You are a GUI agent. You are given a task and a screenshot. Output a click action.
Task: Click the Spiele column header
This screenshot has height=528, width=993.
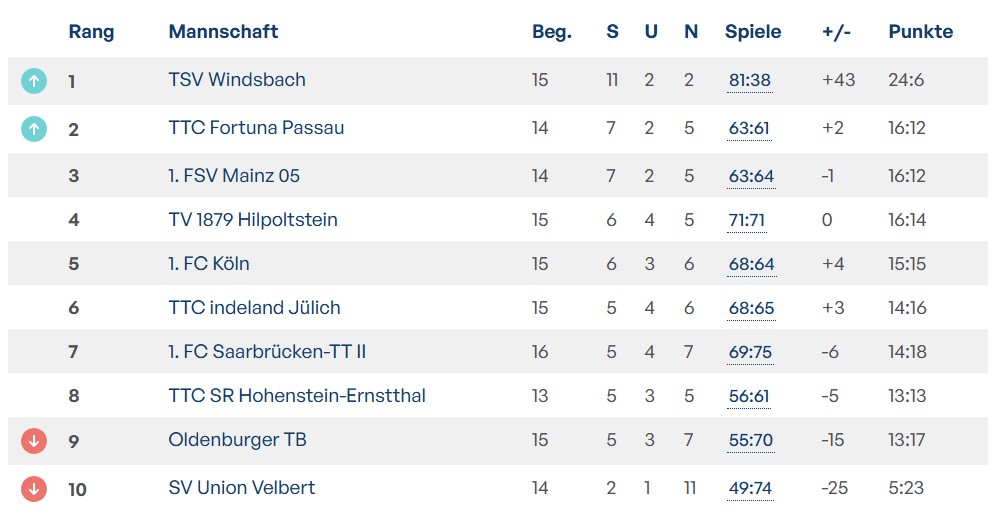pyautogui.click(x=753, y=32)
